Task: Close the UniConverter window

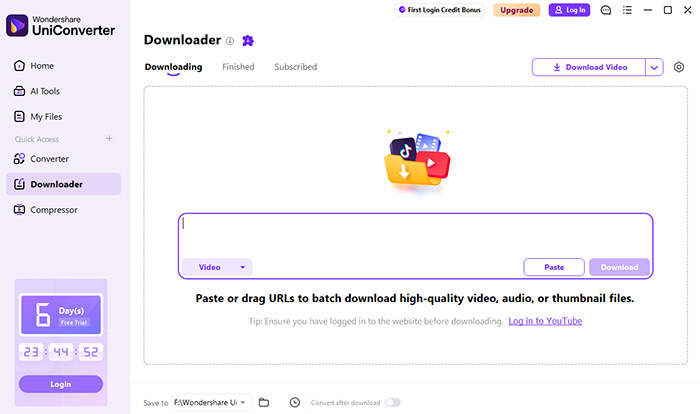Action: [688, 10]
